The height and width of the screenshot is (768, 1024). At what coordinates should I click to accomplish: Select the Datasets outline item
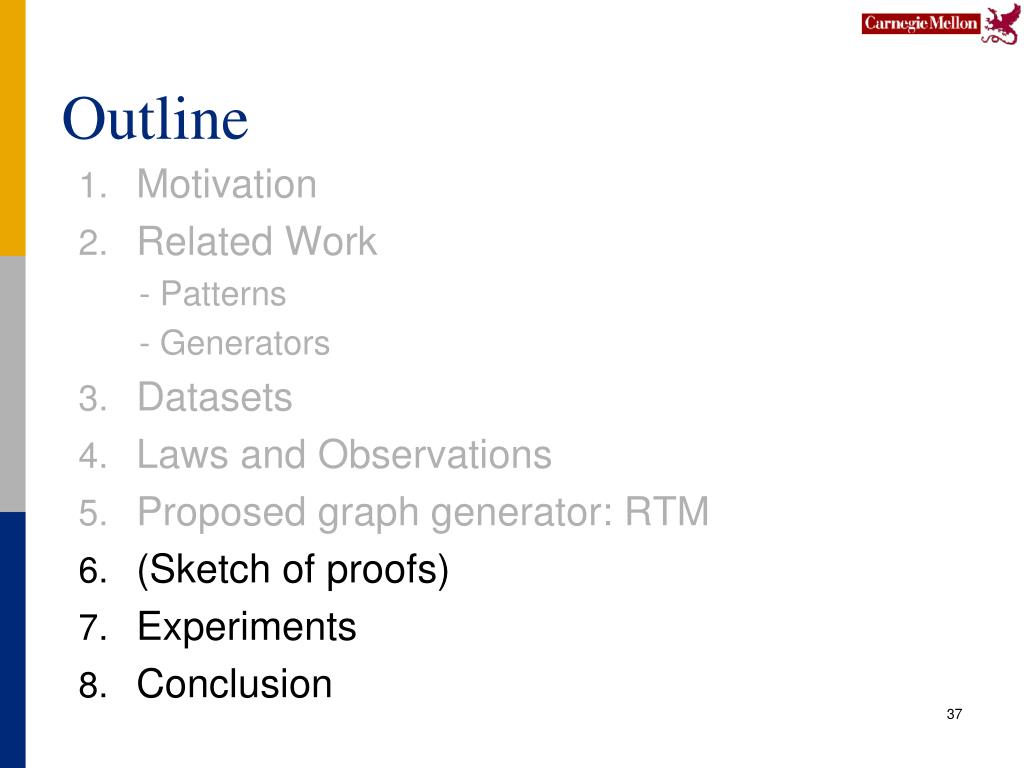point(215,397)
